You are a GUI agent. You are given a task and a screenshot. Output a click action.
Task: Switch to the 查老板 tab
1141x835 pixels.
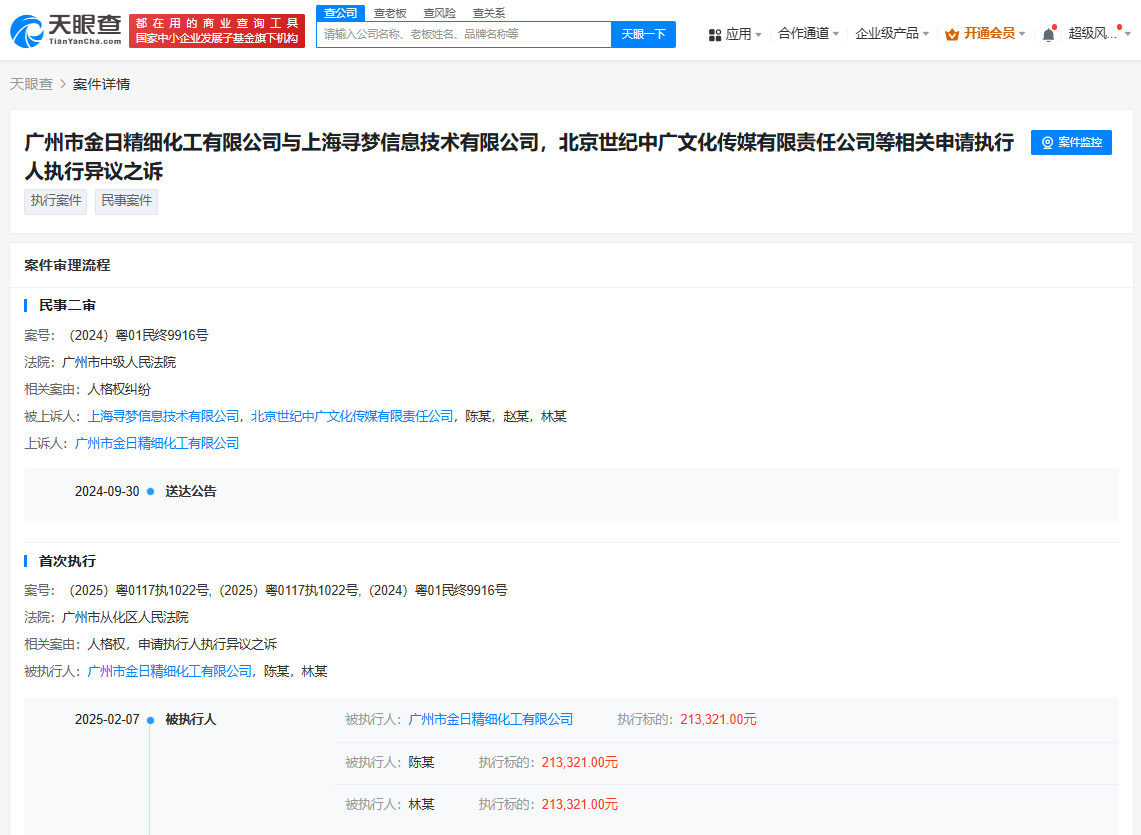[x=392, y=13]
